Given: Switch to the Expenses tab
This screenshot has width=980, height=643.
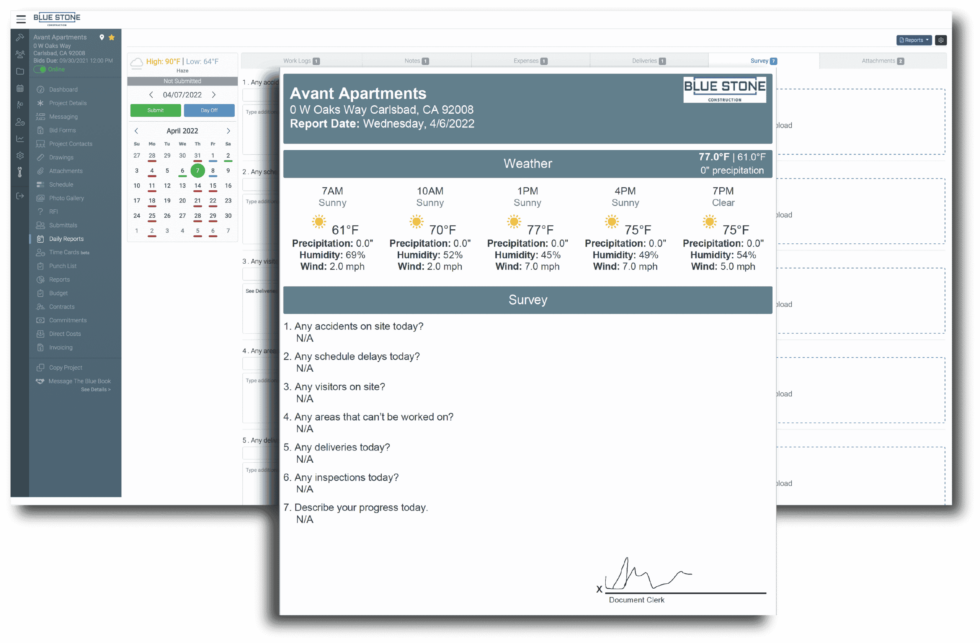Looking at the screenshot, I should 530,60.
